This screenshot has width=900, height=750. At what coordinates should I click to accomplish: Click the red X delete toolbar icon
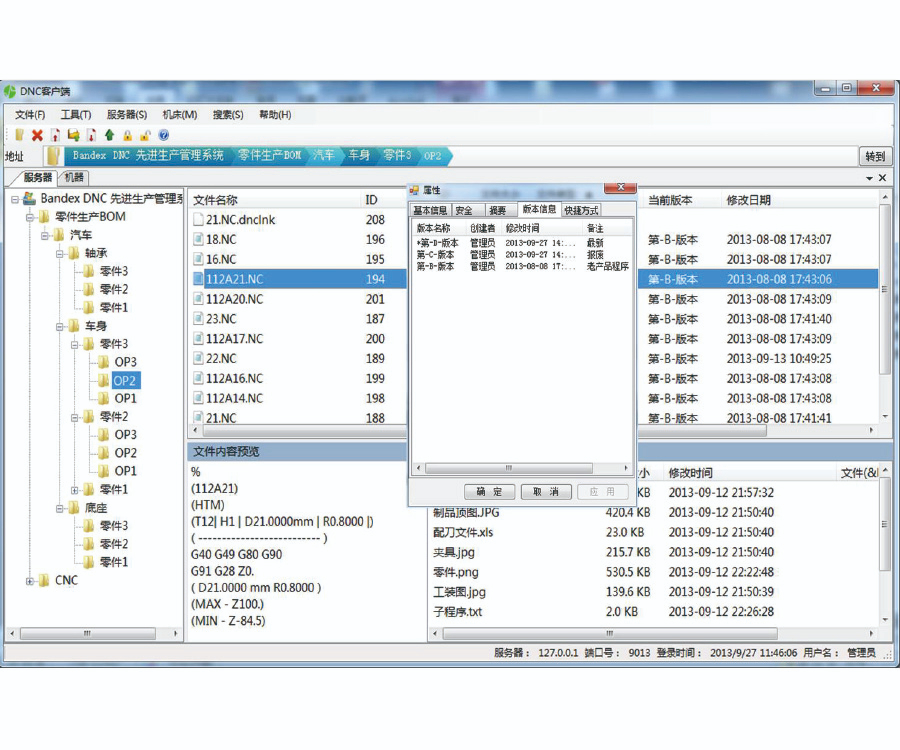pyautogui.click(x=37, y=135)
